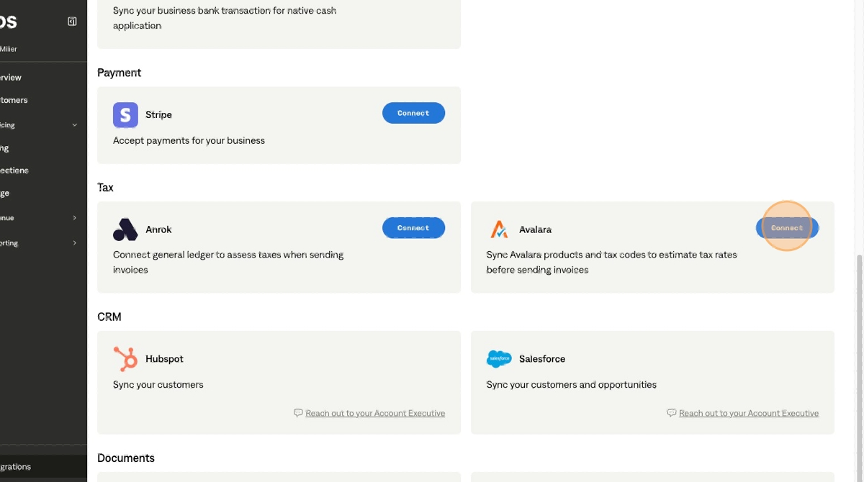Click the Avalara logo icon
Viewport: 864px width, 482px height.
(x=499, y=229)
